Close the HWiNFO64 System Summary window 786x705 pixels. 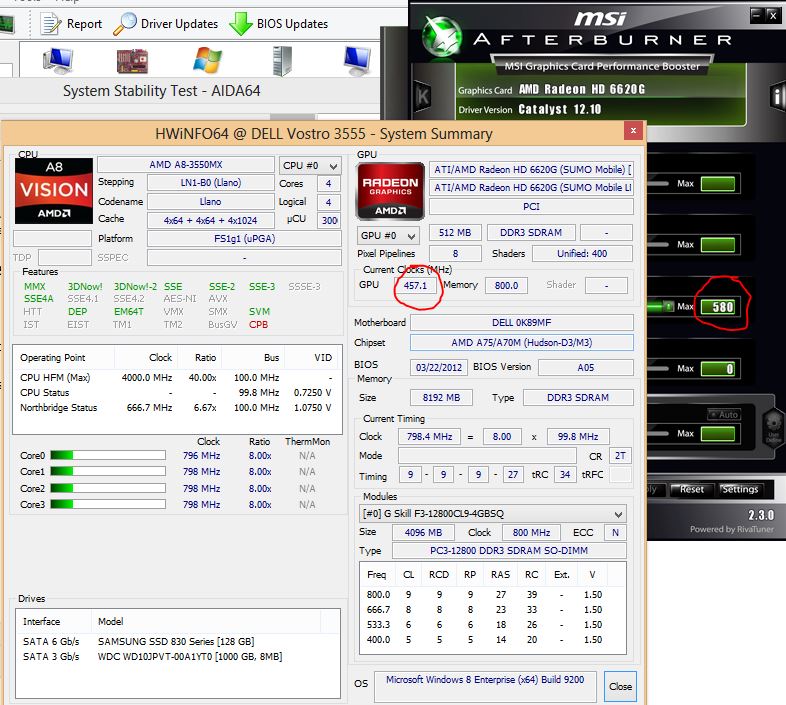coord(633,130)
